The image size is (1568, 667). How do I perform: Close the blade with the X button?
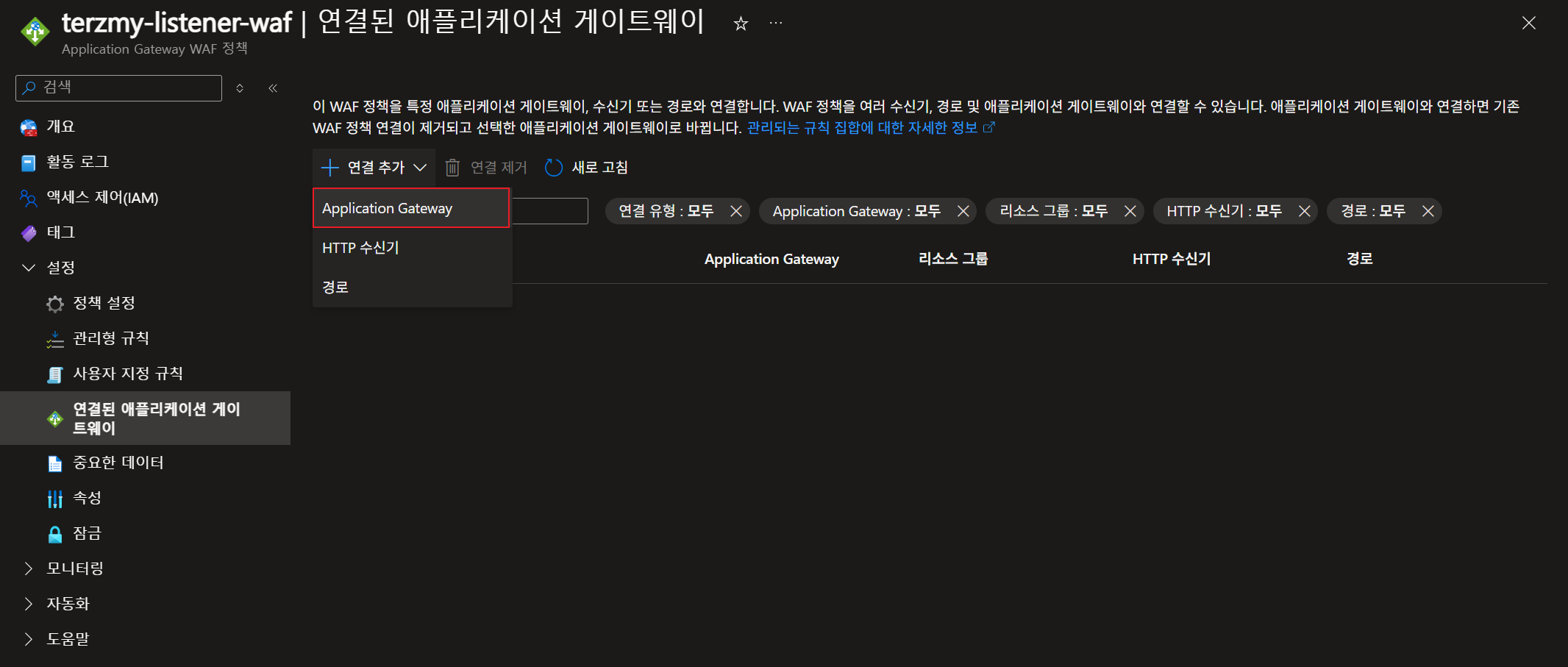tap(1529, 24)
